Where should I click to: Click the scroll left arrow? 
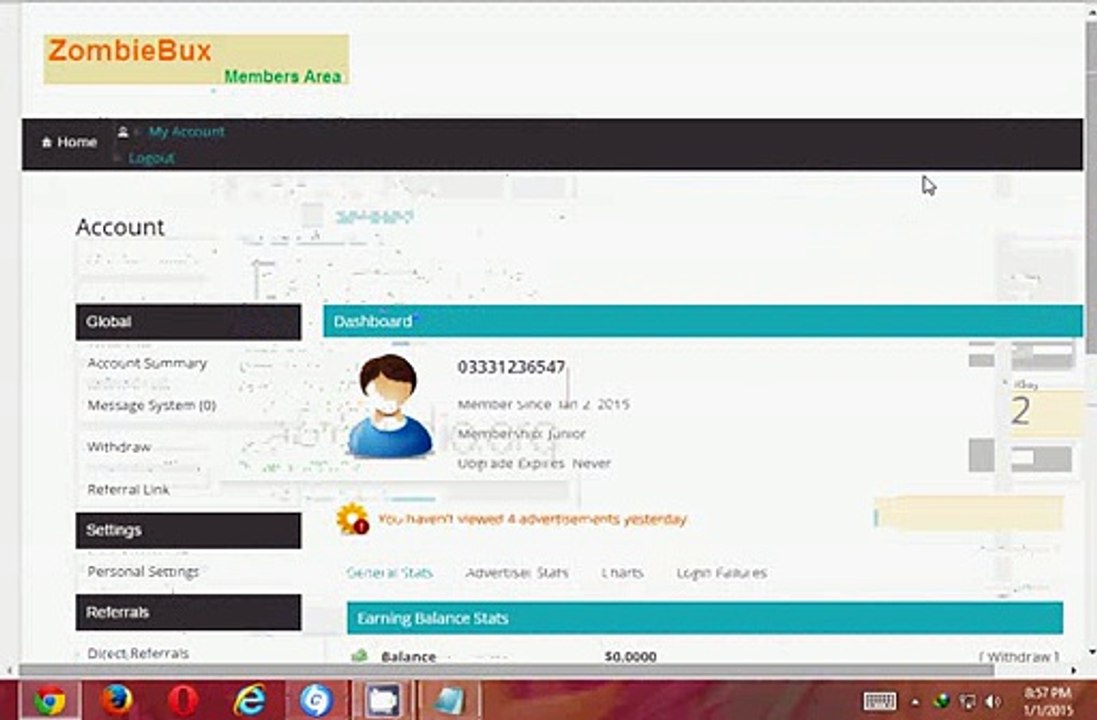pos(8,671)
